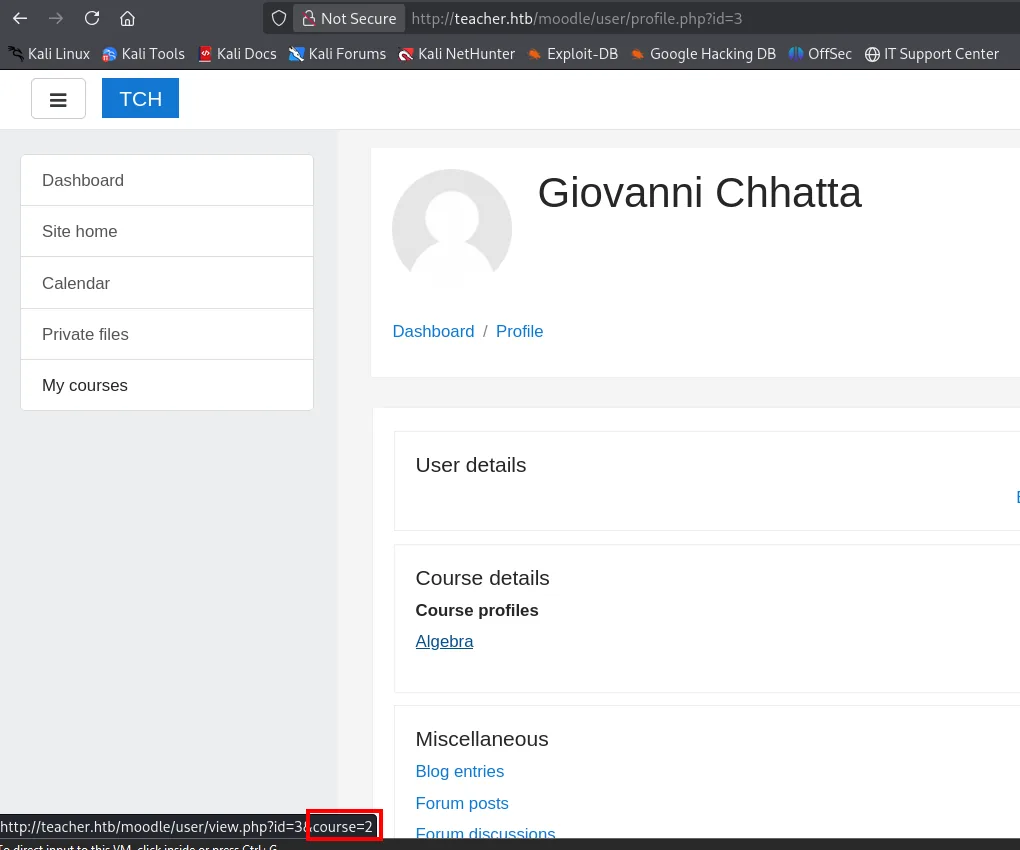Click the Course profiles label
1020x850 pixels.
477,610
